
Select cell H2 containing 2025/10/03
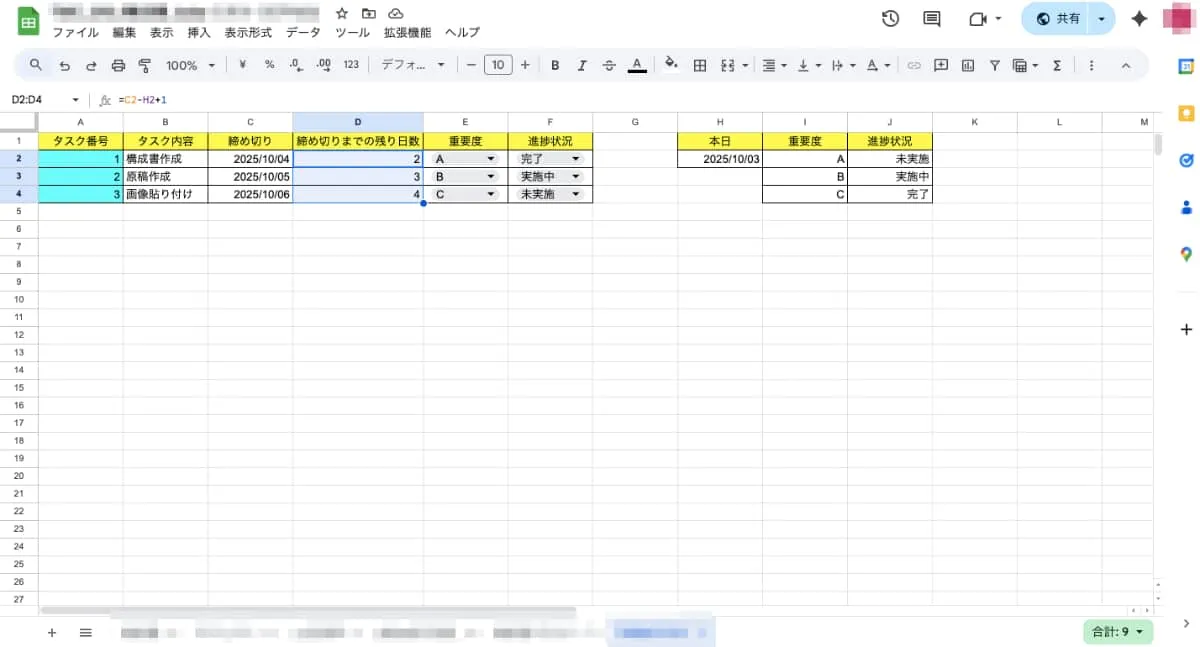click(719, 159)
